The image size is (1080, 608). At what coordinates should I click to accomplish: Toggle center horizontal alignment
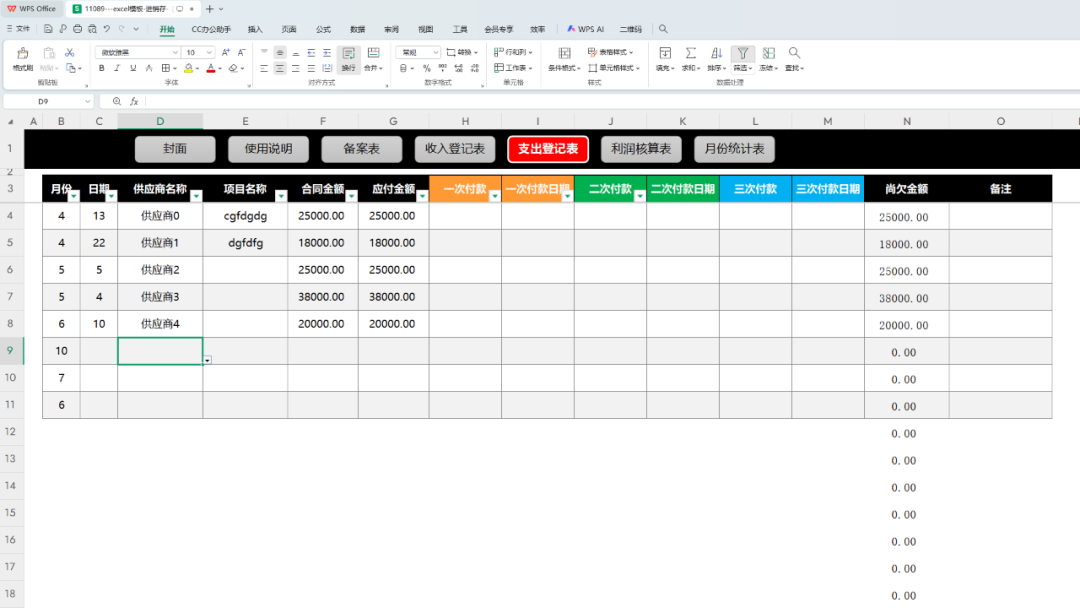[x=280, y=68]
